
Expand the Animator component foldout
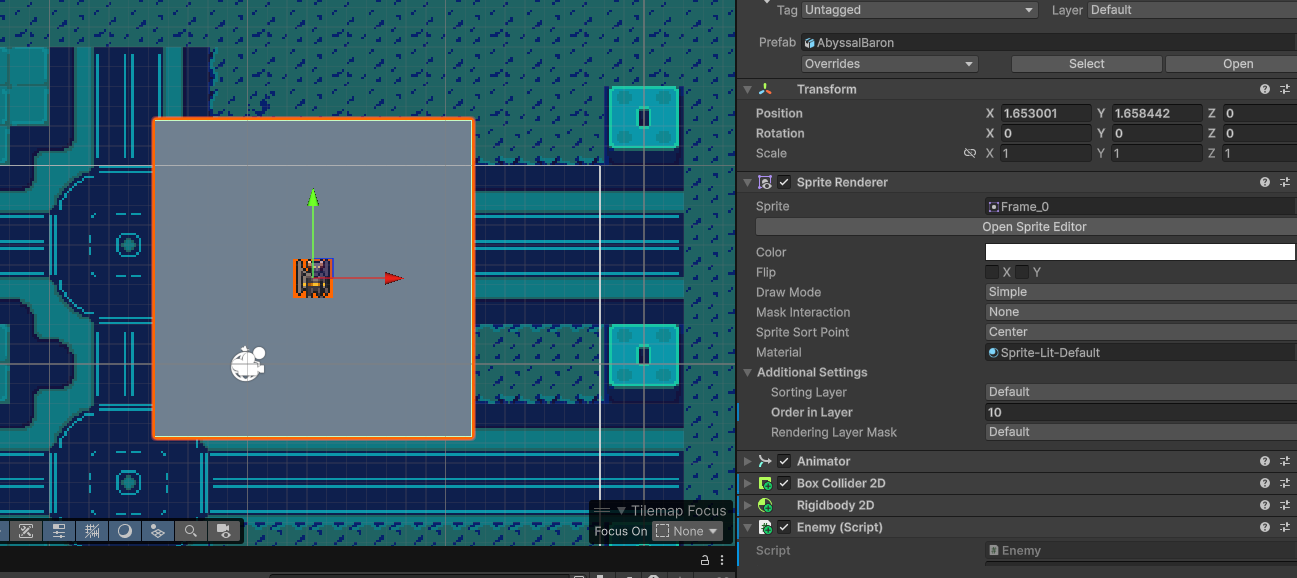(747, 461)
